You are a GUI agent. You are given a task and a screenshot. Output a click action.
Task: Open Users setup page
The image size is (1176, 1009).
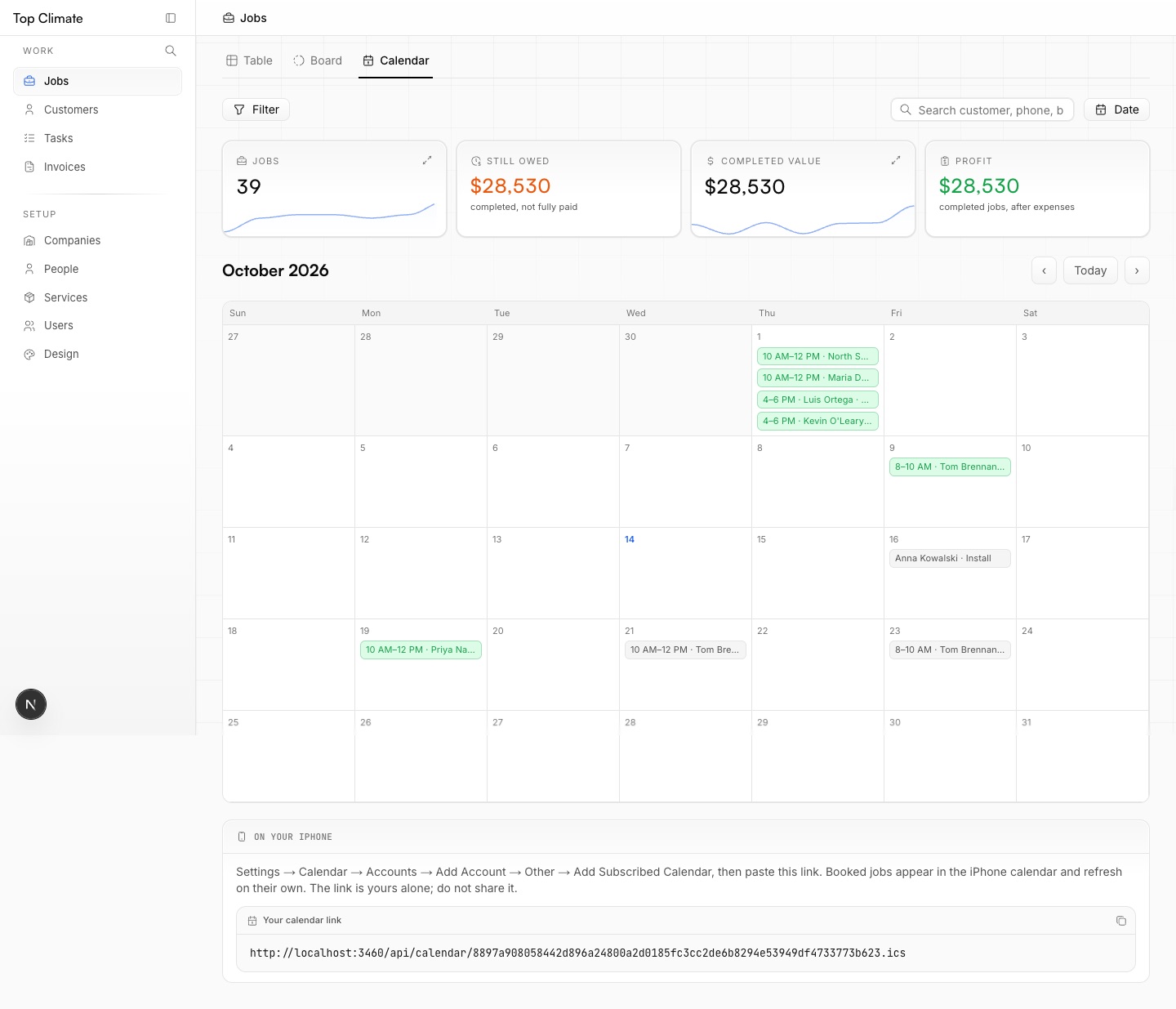pyautogui.click(x=97, y=325)
